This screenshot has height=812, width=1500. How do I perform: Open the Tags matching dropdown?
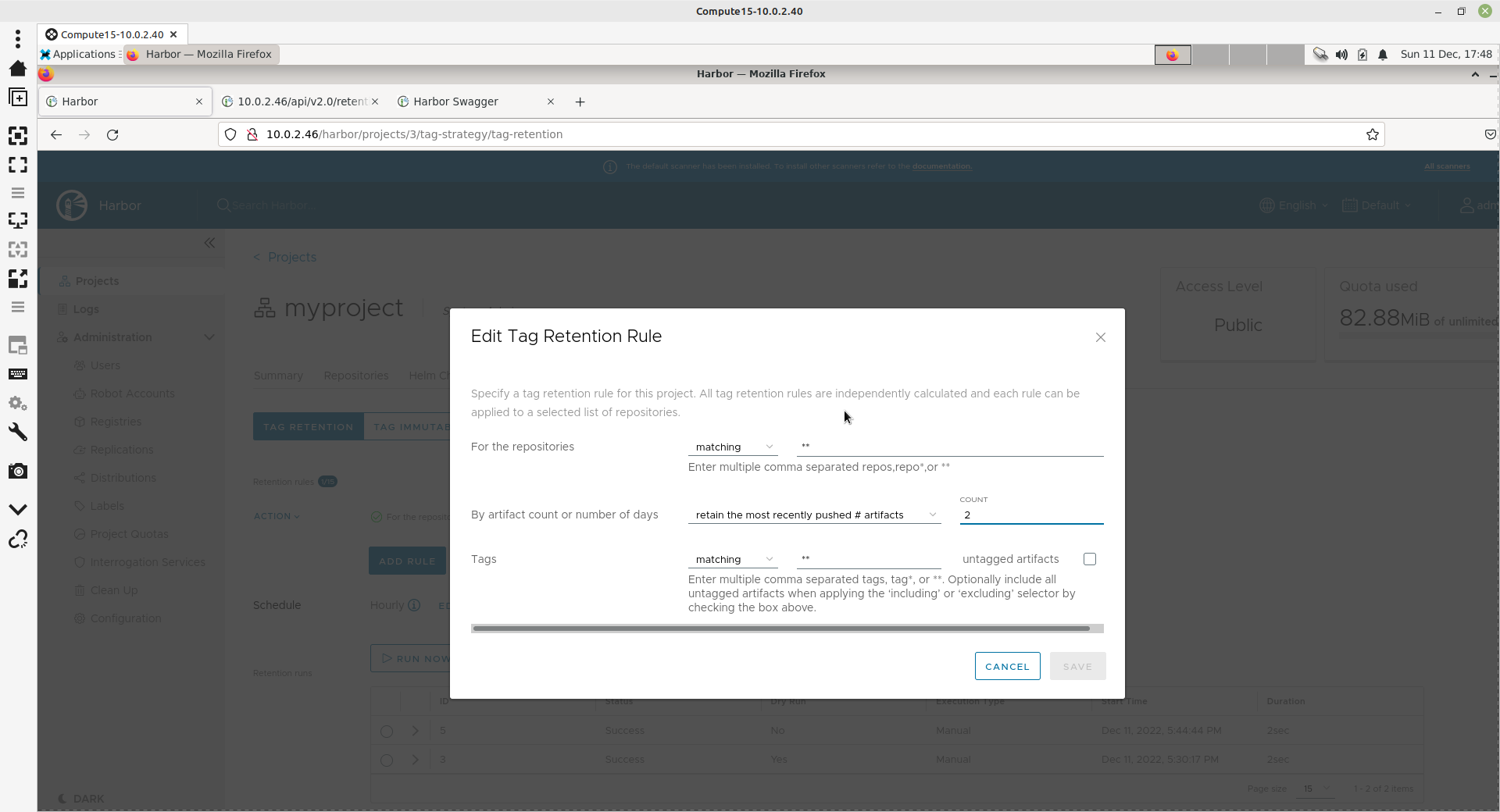pos(732,560)
